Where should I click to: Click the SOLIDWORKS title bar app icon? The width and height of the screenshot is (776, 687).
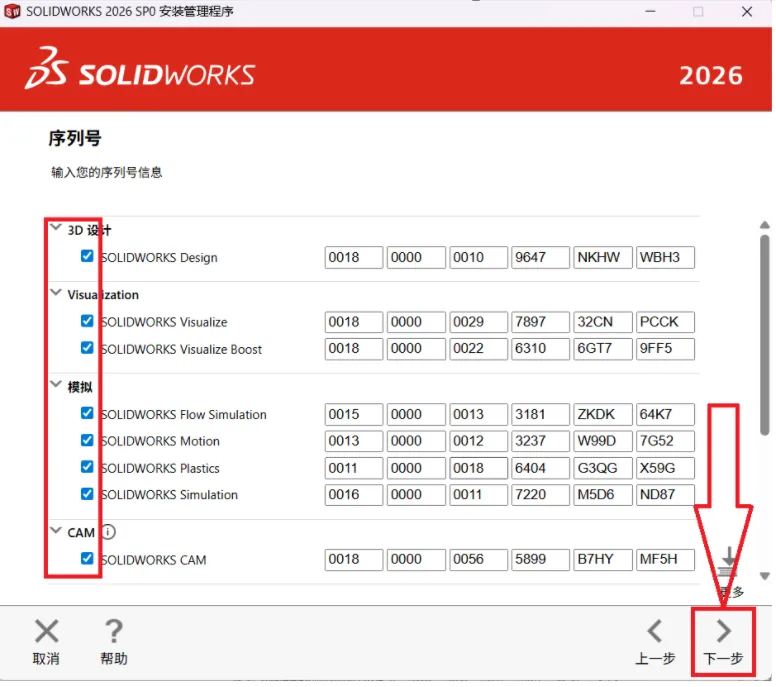12,11
